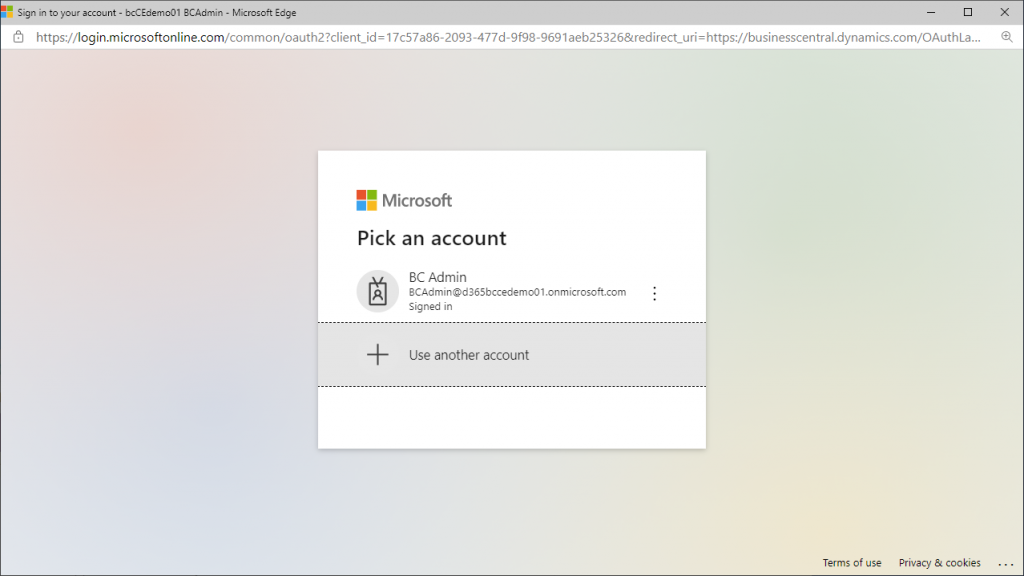Click the plus icon beside Use another account

tap(377, 355)
